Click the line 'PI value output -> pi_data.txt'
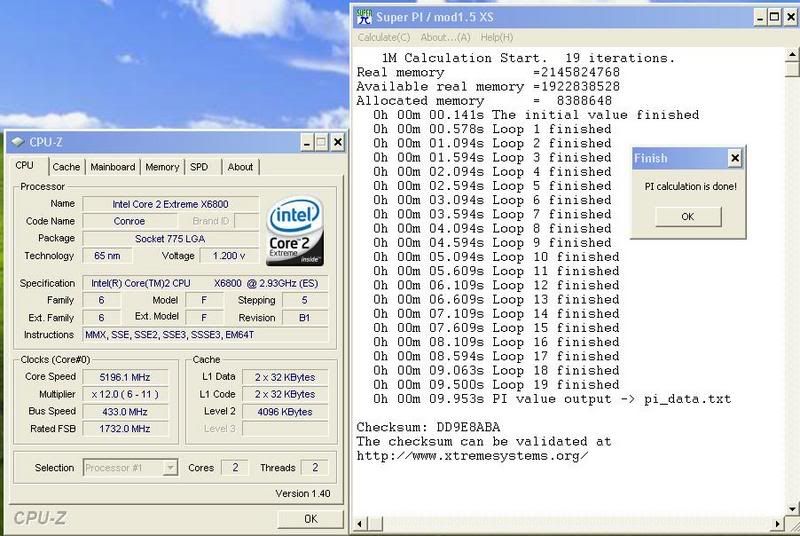 [x=611, y=399]
